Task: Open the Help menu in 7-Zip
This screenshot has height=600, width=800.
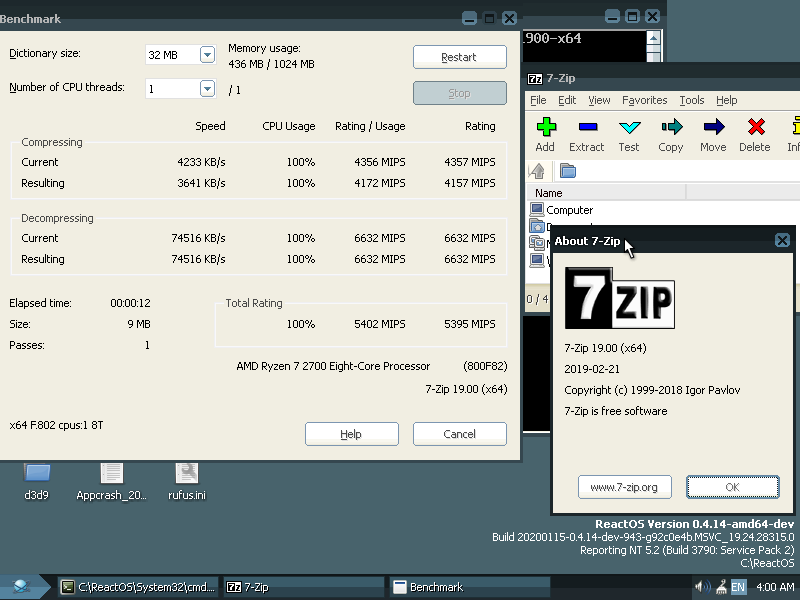Action: [727, 101]
